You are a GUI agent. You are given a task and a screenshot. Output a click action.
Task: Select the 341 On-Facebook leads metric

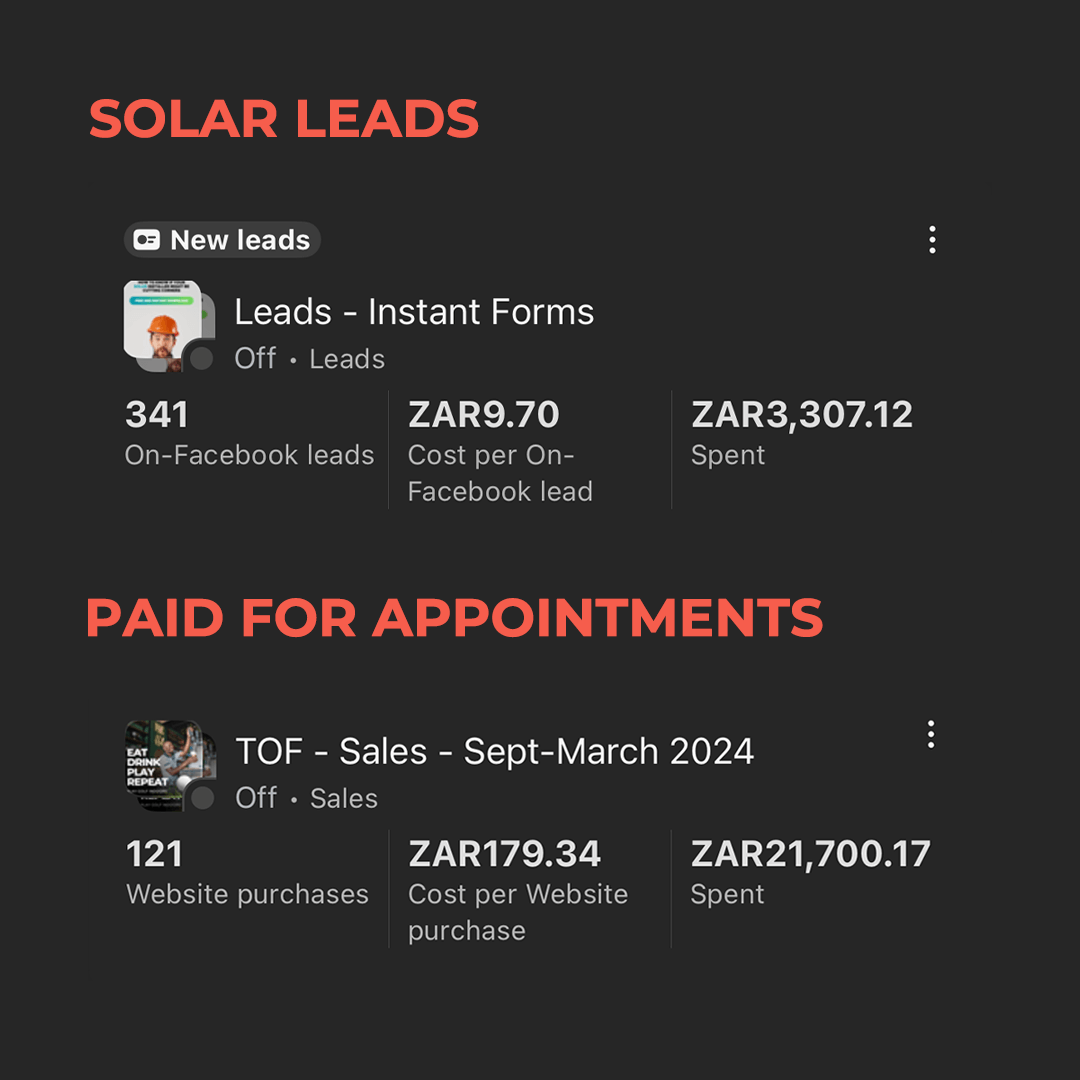[x=157, y=415]
